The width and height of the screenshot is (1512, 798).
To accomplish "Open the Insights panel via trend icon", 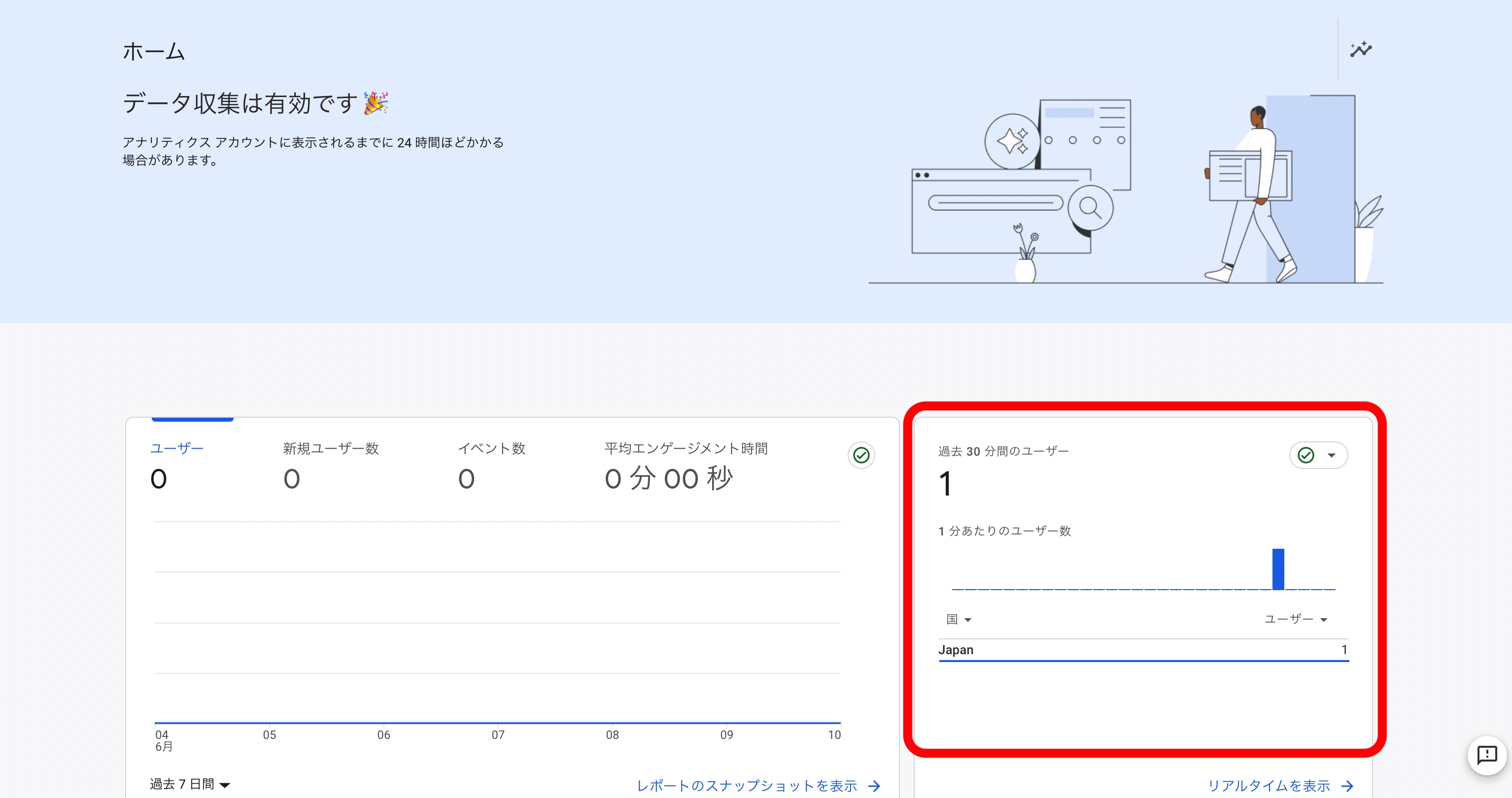I will [1362, 49].
